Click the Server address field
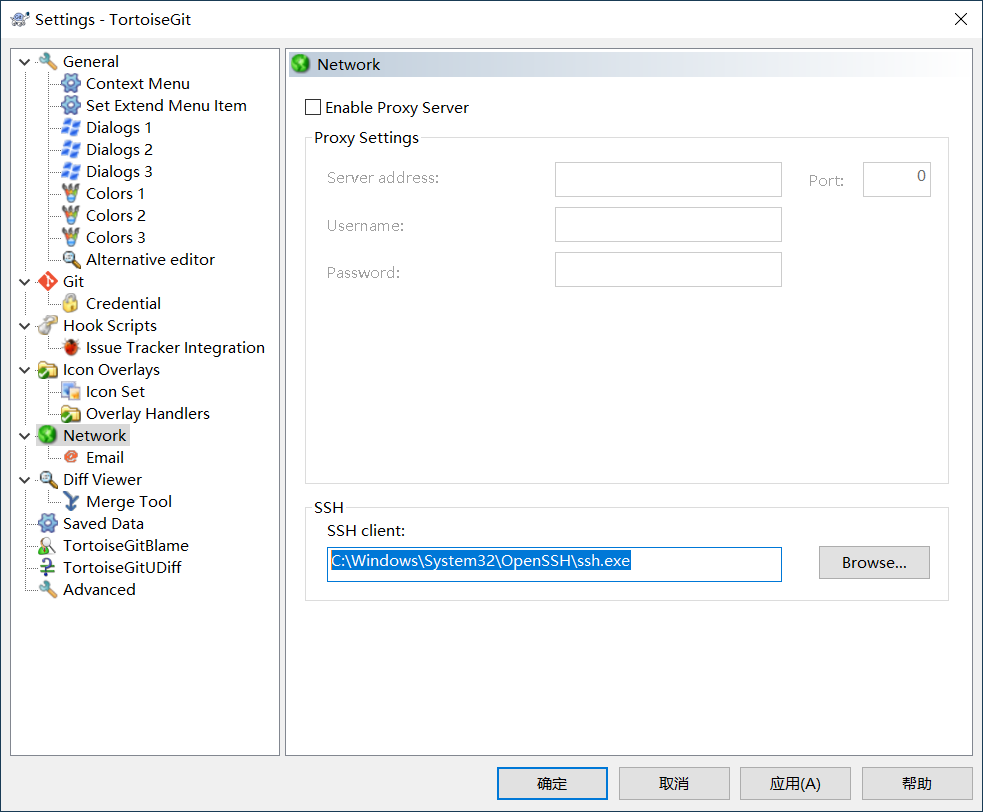 pos(668,179)
